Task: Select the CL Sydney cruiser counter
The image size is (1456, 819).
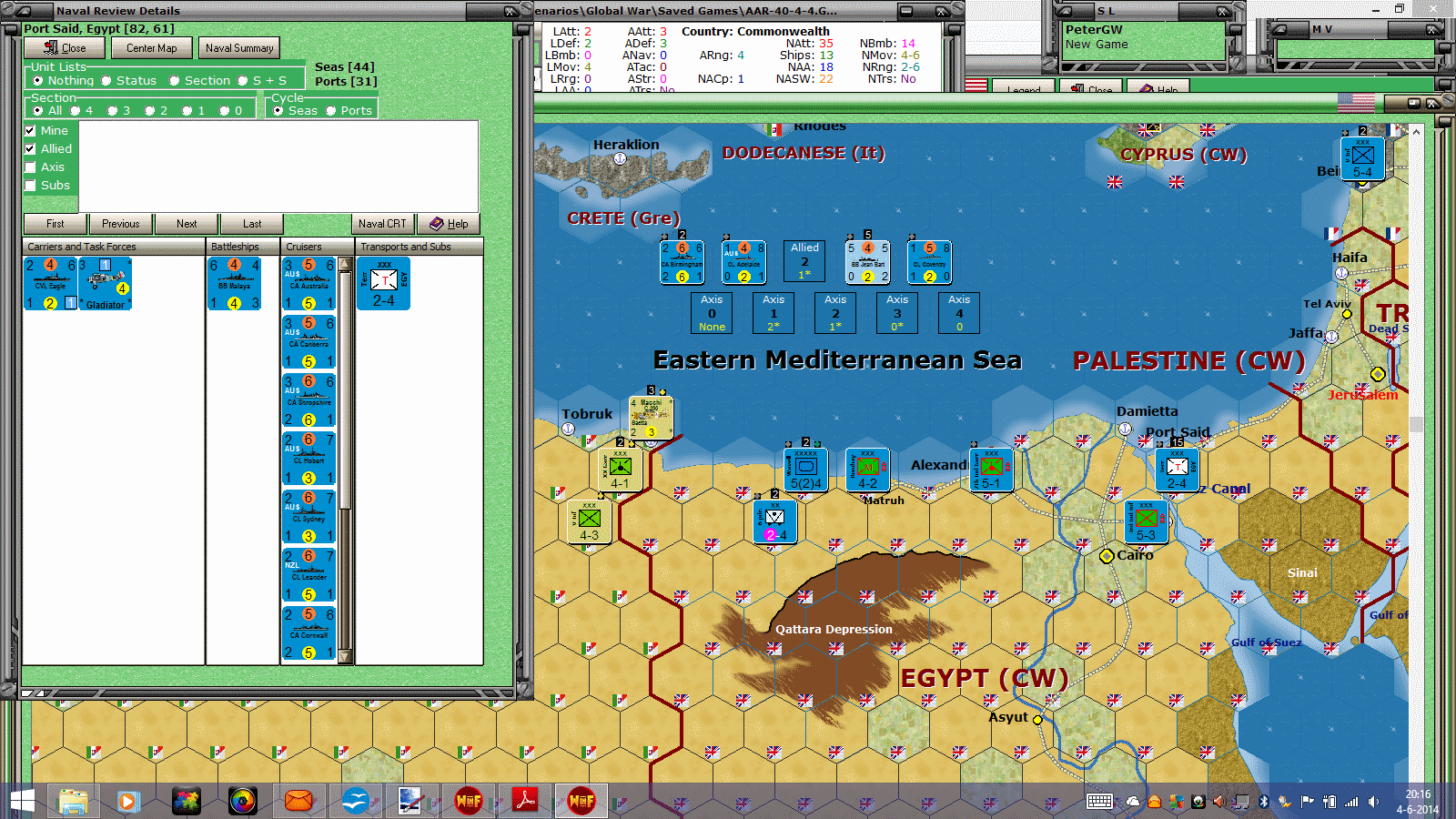Action: click(309, 517)
